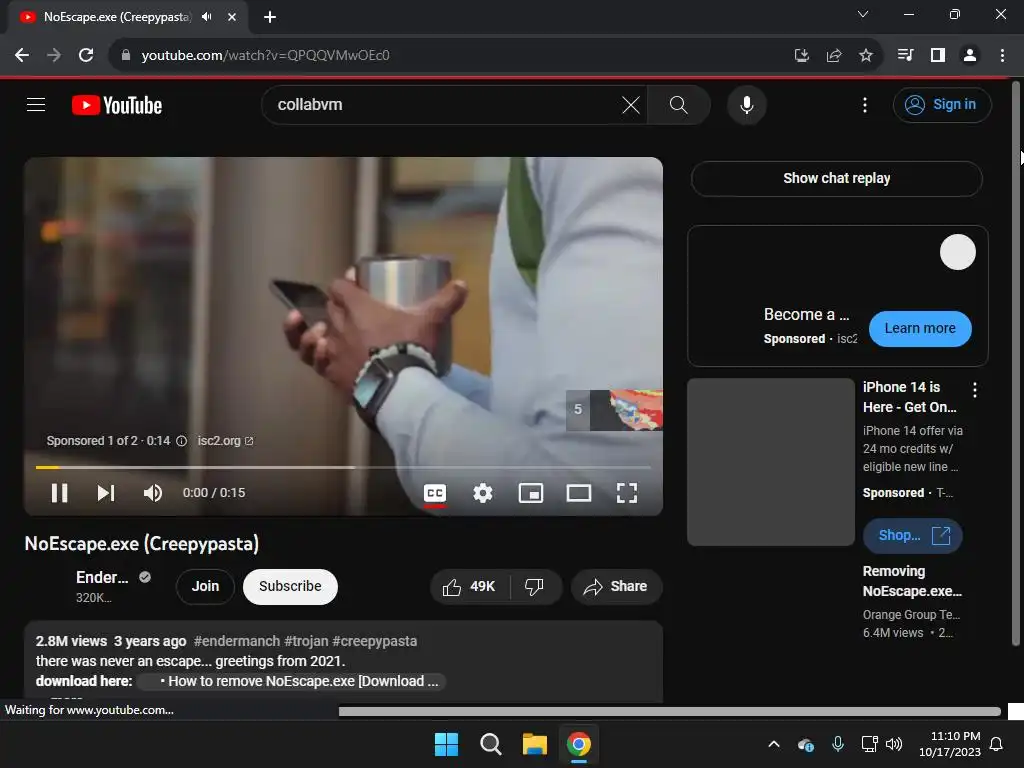Show hidden tray icons chevron
1024x768 pixels.
coord(774,744)
